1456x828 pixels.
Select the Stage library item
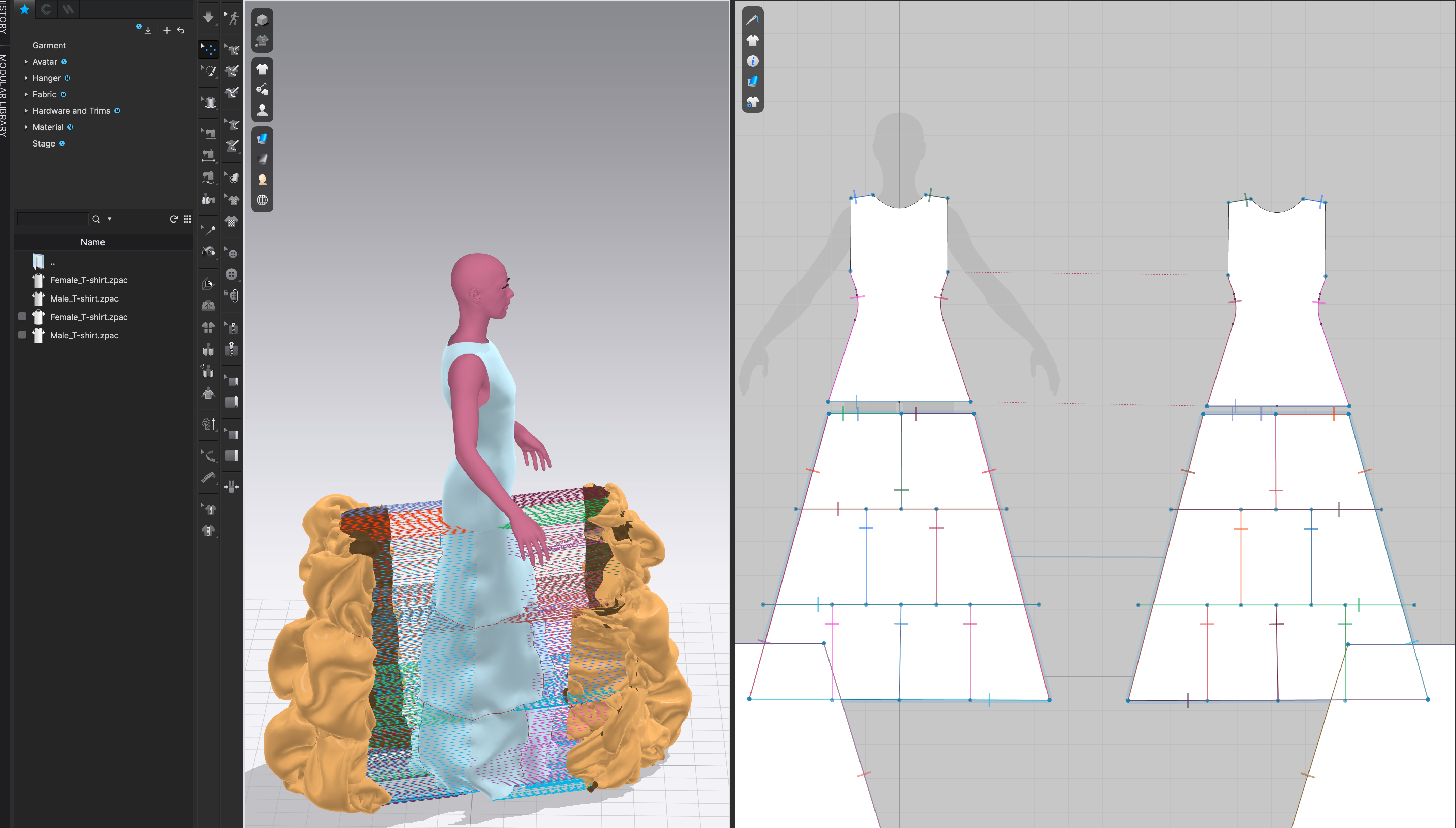click(44, 143)
